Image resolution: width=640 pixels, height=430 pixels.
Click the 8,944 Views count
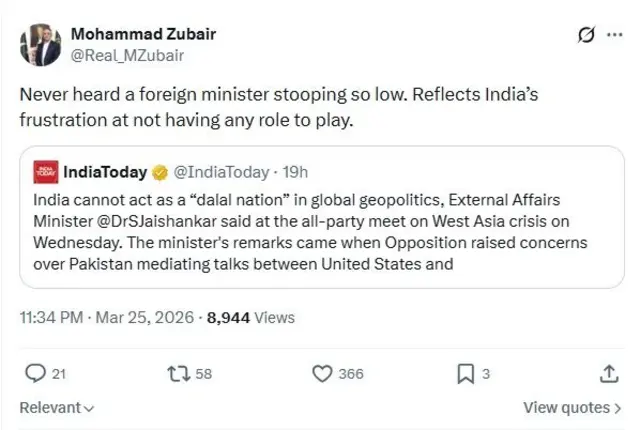[x=250, y=318]
